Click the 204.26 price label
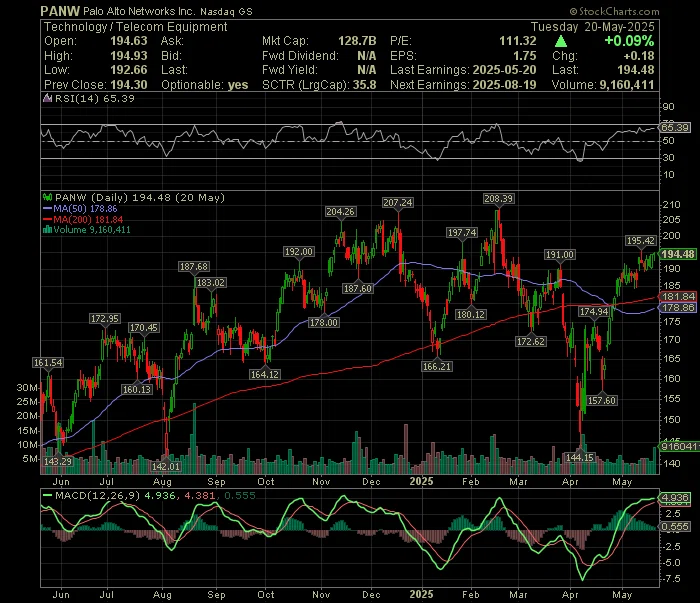 (341, 212)
